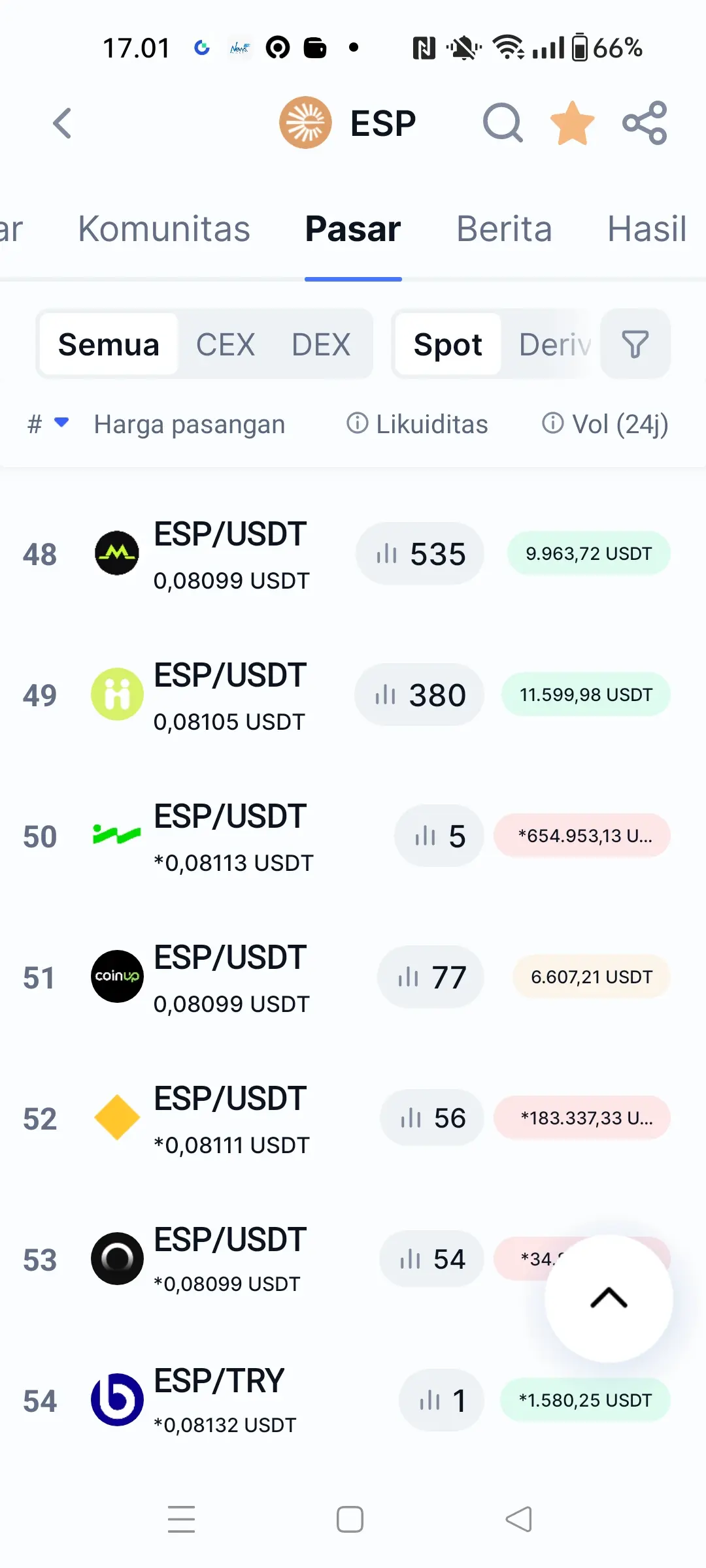
Task: Tap the 535 liquidity score badge
Action: click(x=420, y=553)
